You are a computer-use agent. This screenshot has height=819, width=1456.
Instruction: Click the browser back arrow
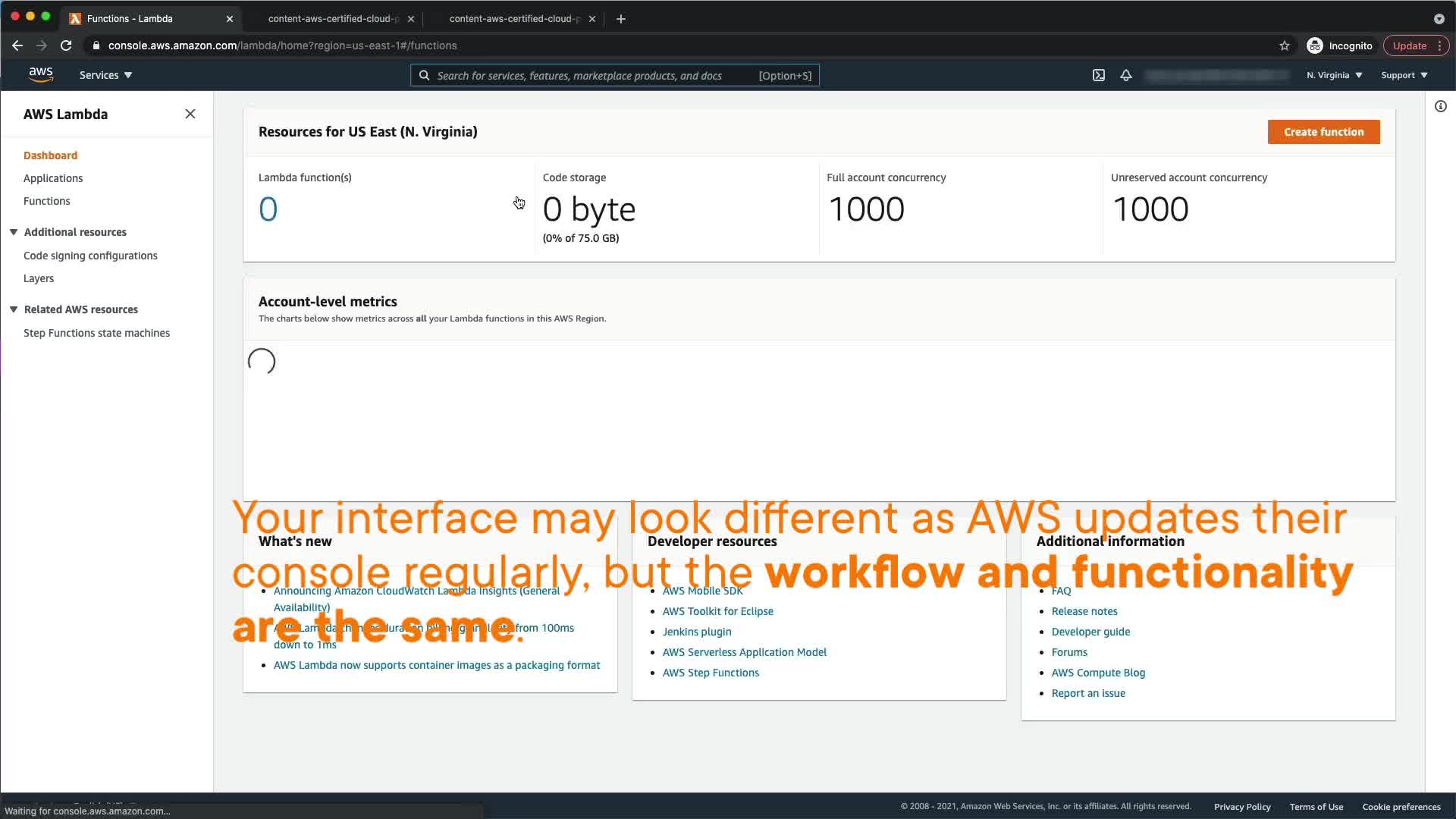pos(17,45)
